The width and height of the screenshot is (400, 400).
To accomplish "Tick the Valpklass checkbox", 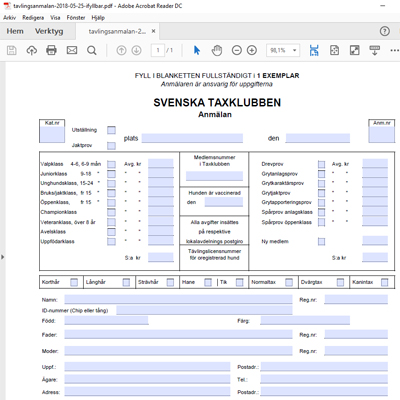I will pyautogui.click(x=111, y=164).
